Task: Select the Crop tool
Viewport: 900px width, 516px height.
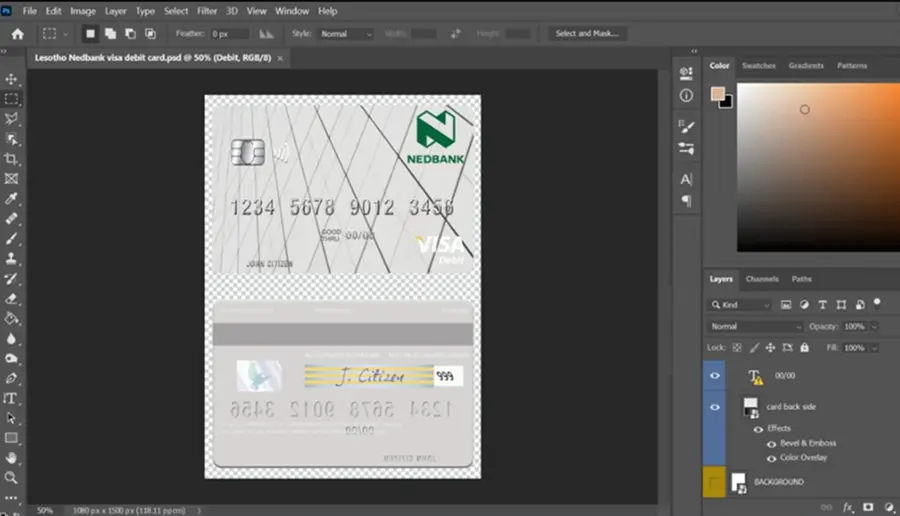Action: point(11,159)
